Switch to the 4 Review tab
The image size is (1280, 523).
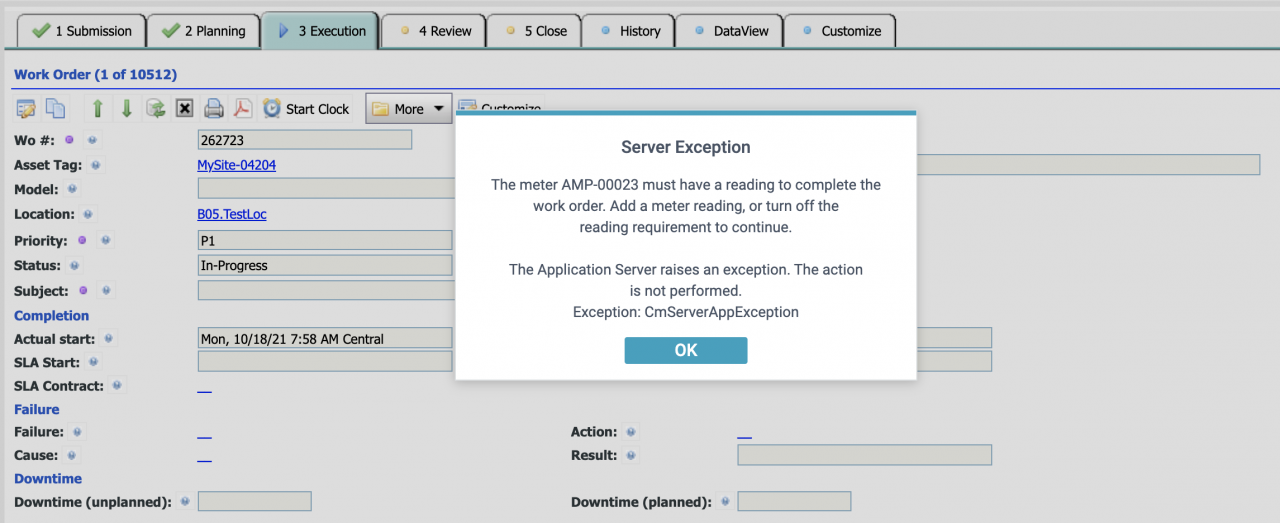pyautogui.click(x=434, y=31)
